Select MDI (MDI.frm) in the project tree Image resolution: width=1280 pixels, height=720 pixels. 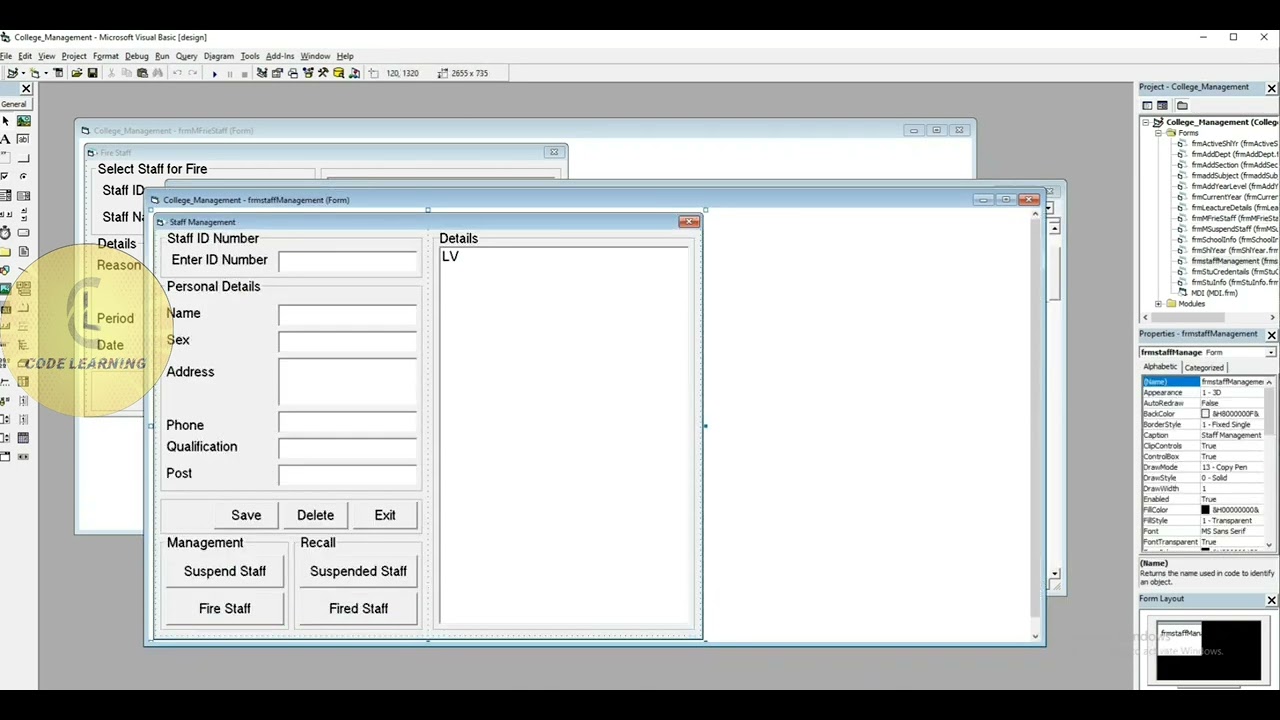[1213, 293]
